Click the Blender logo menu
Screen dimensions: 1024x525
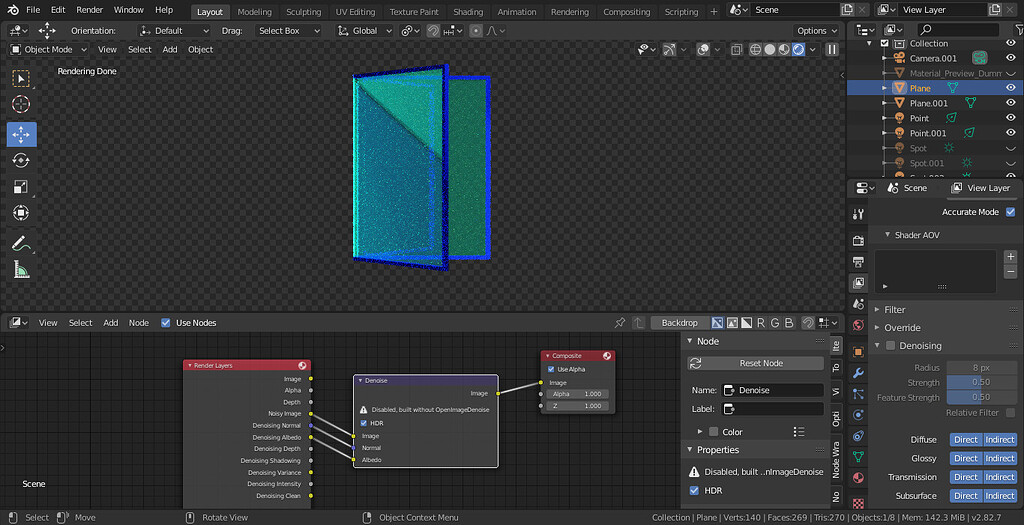(14, 10)
